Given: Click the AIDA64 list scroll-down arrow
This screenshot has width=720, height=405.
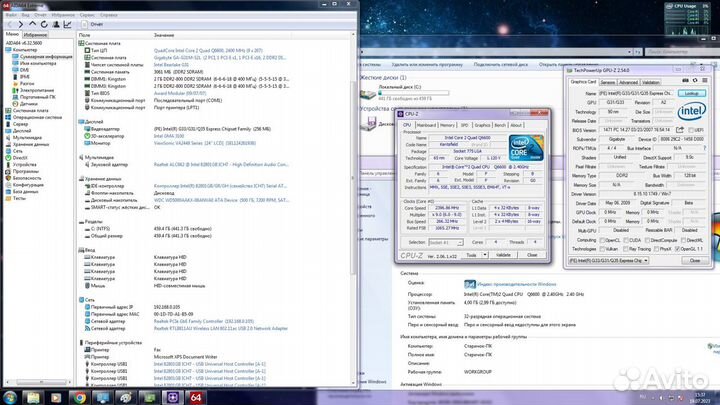Looking at the screenshot, I should [353, 382].
